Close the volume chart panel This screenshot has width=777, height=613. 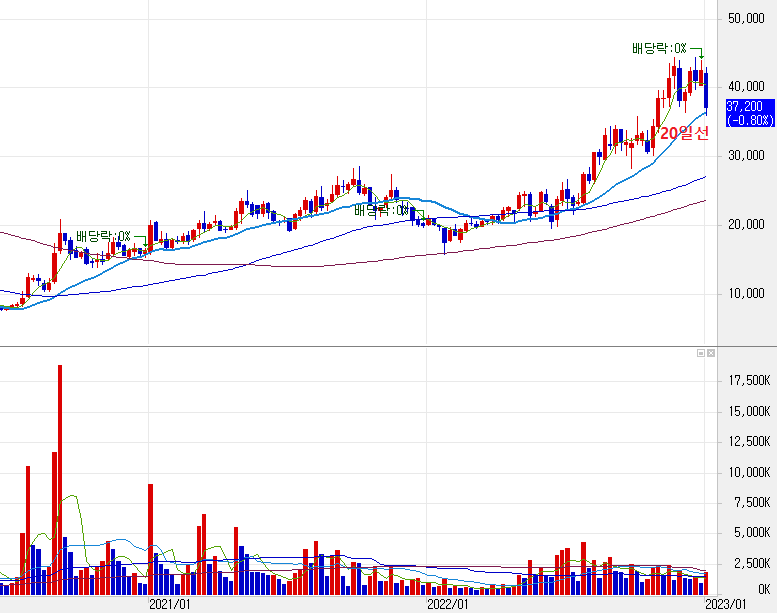pos(711,353)
